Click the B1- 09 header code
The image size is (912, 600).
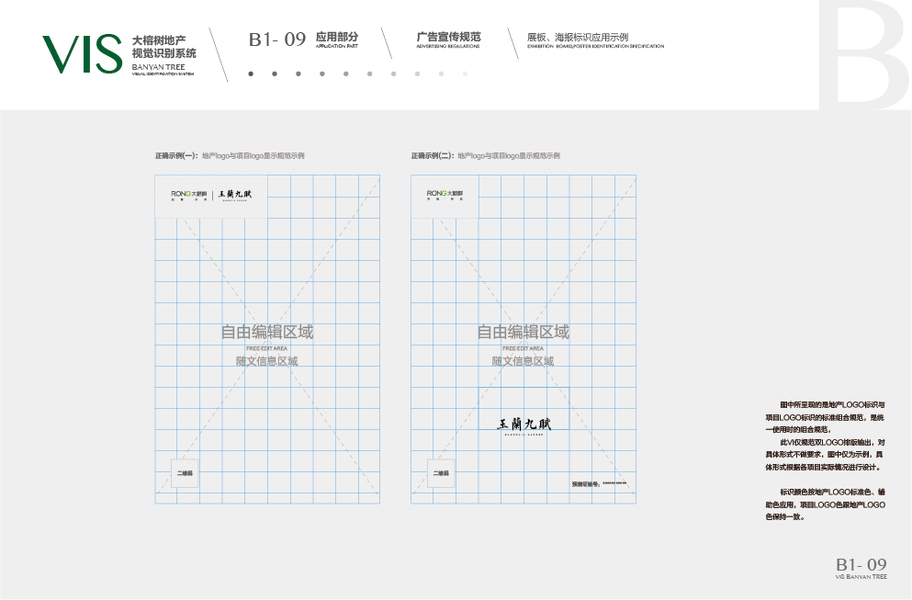277,39
